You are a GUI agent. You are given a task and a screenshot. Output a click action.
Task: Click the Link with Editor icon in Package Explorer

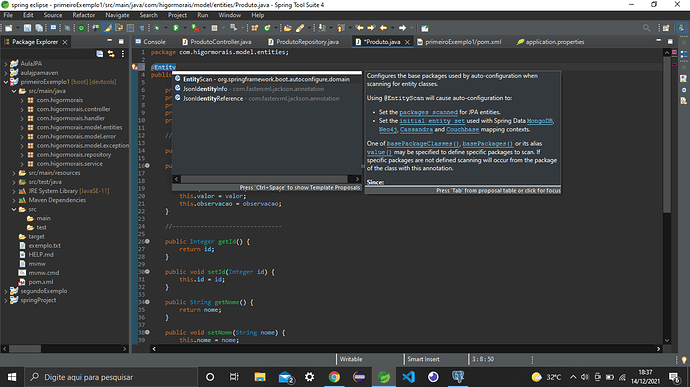tap(111, 54)
